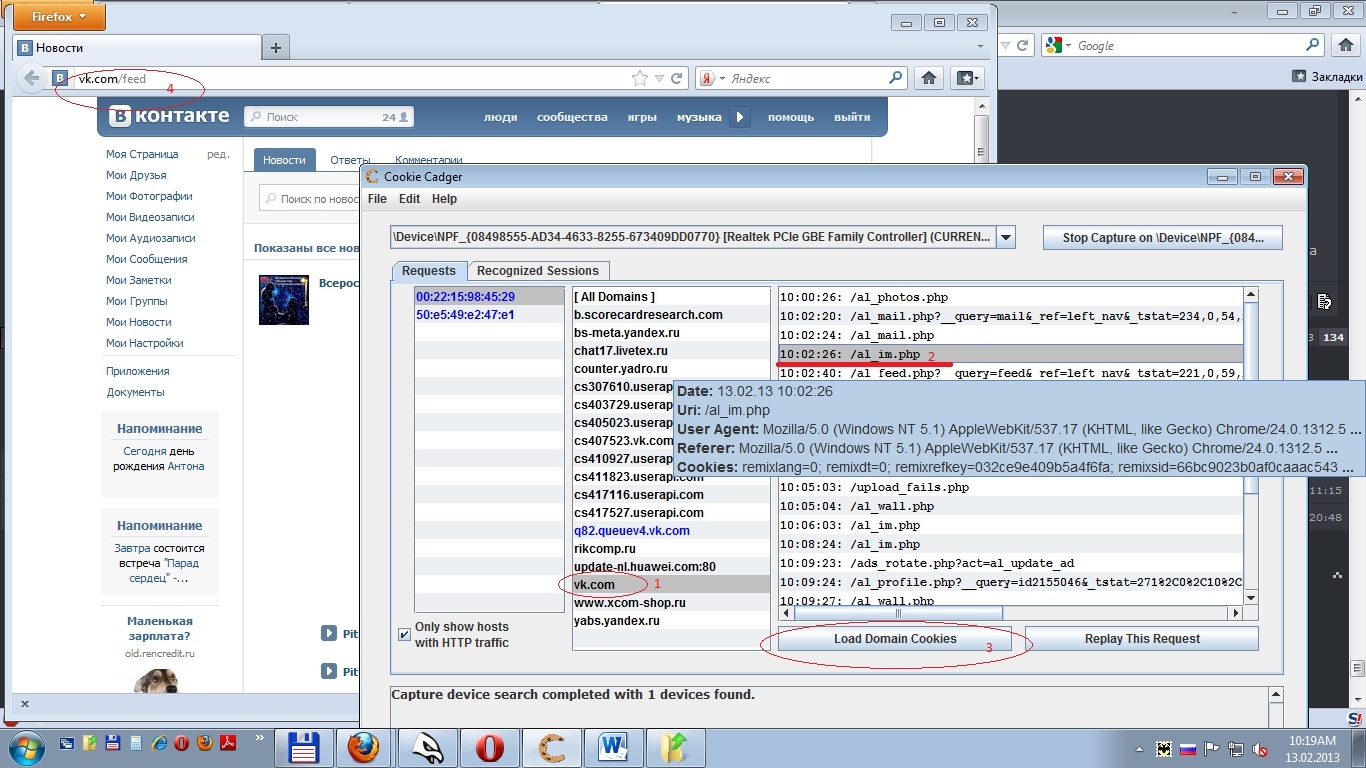Open address bar history dropdown arrow
The width and height of the screenshot is (1366, 768).
pyautogui.click(x=658, y=79)
